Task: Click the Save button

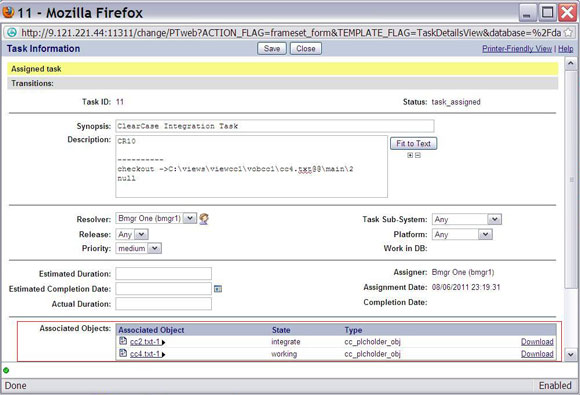Action: (272, 48)
